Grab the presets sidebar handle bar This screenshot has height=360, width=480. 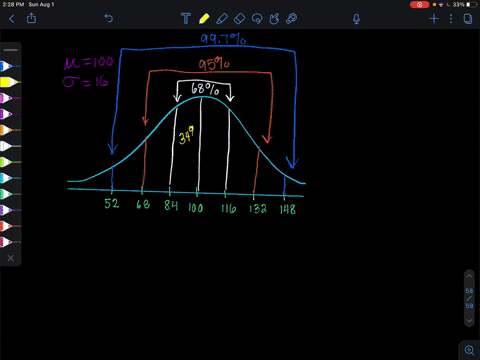(11, 50)
